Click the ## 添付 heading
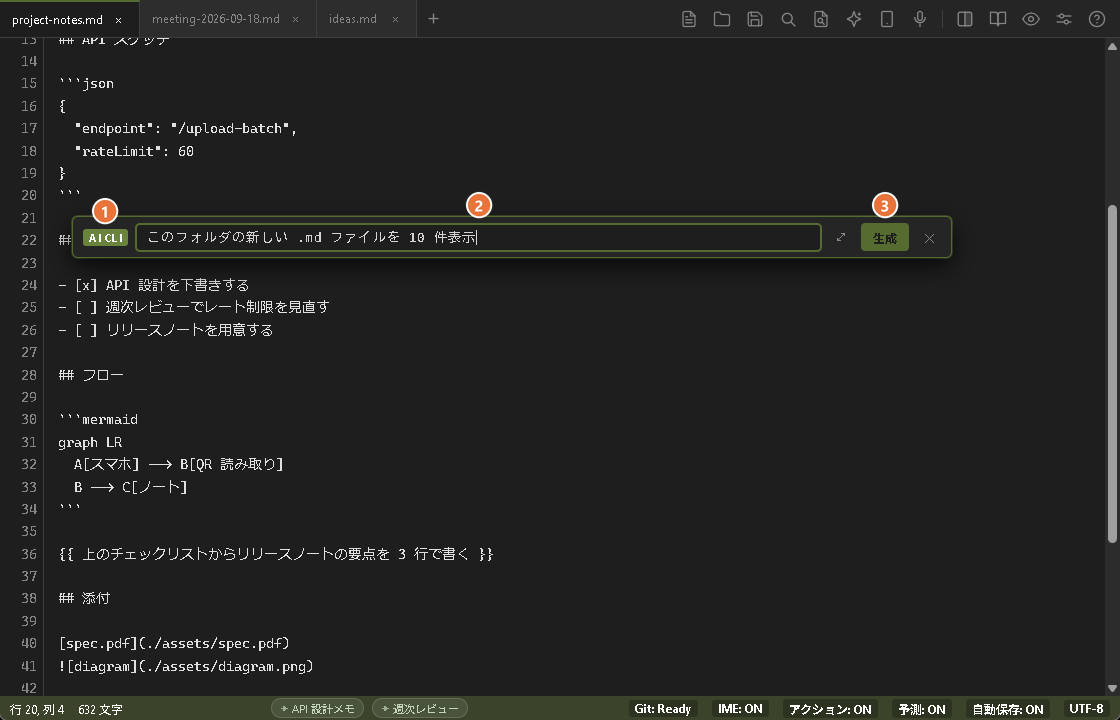1120x720 pixels. 84,599
